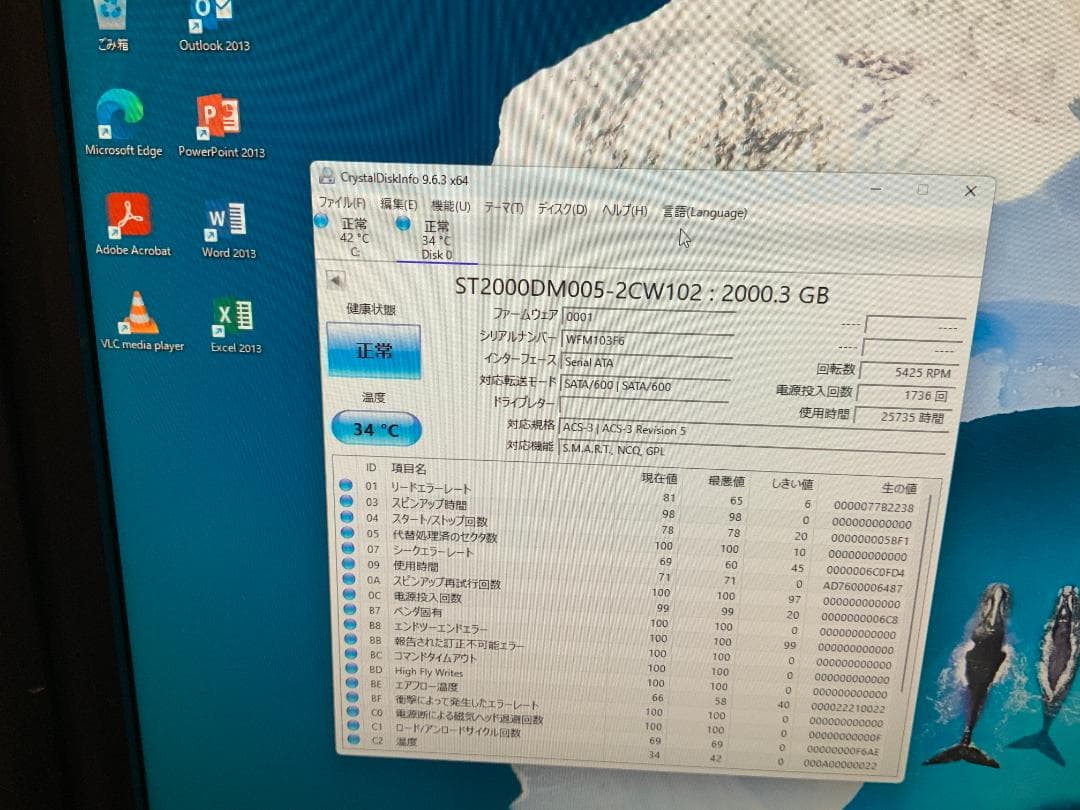Click the status dot next to High Fly Writes

click(x=352, y=668)
